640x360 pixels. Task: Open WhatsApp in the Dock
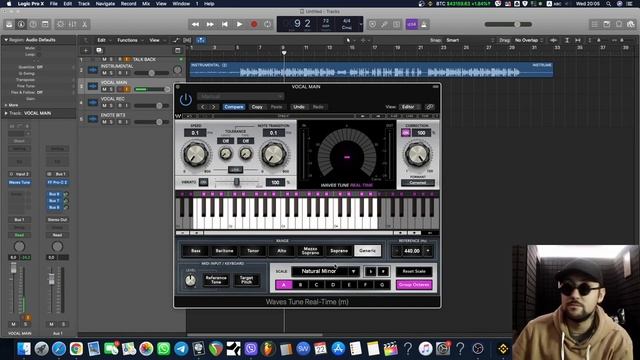click(163, 349)
